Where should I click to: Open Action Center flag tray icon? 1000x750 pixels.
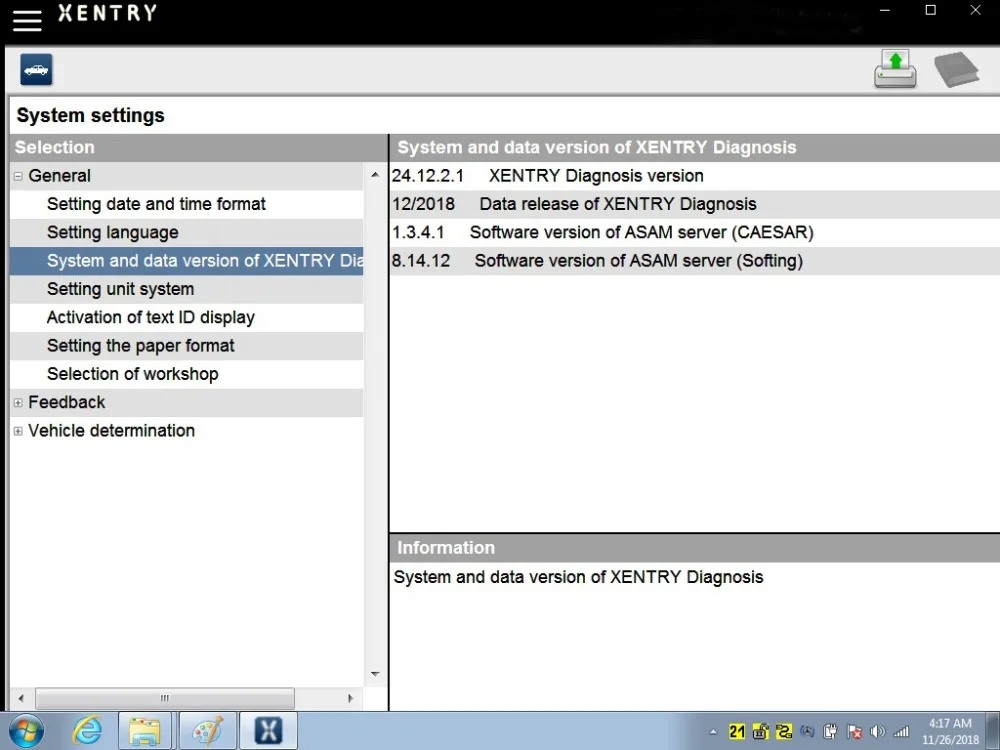click(x=854, y=732)
